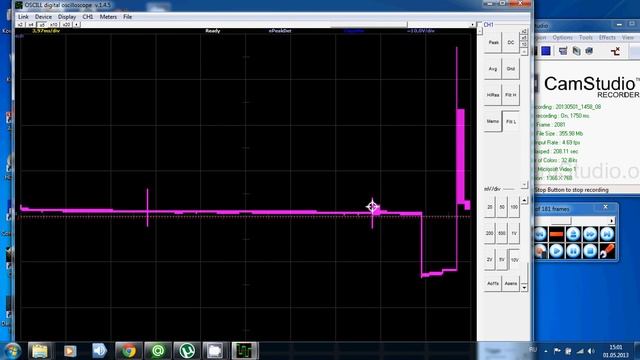Click rewind button in player window
The image size is (640, 360).
[x=540, y=234]
